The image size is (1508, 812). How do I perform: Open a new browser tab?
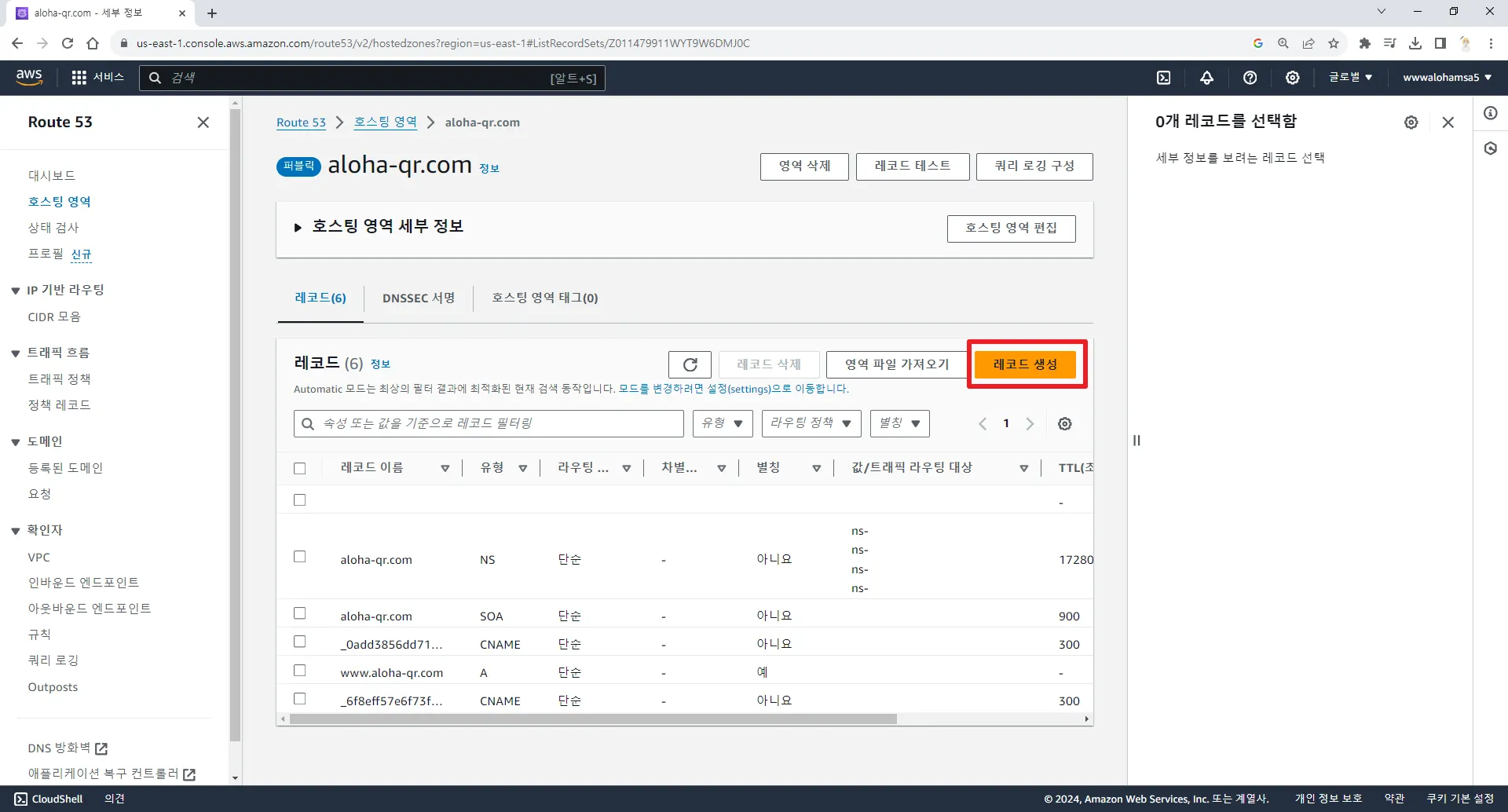pos(212,13)
